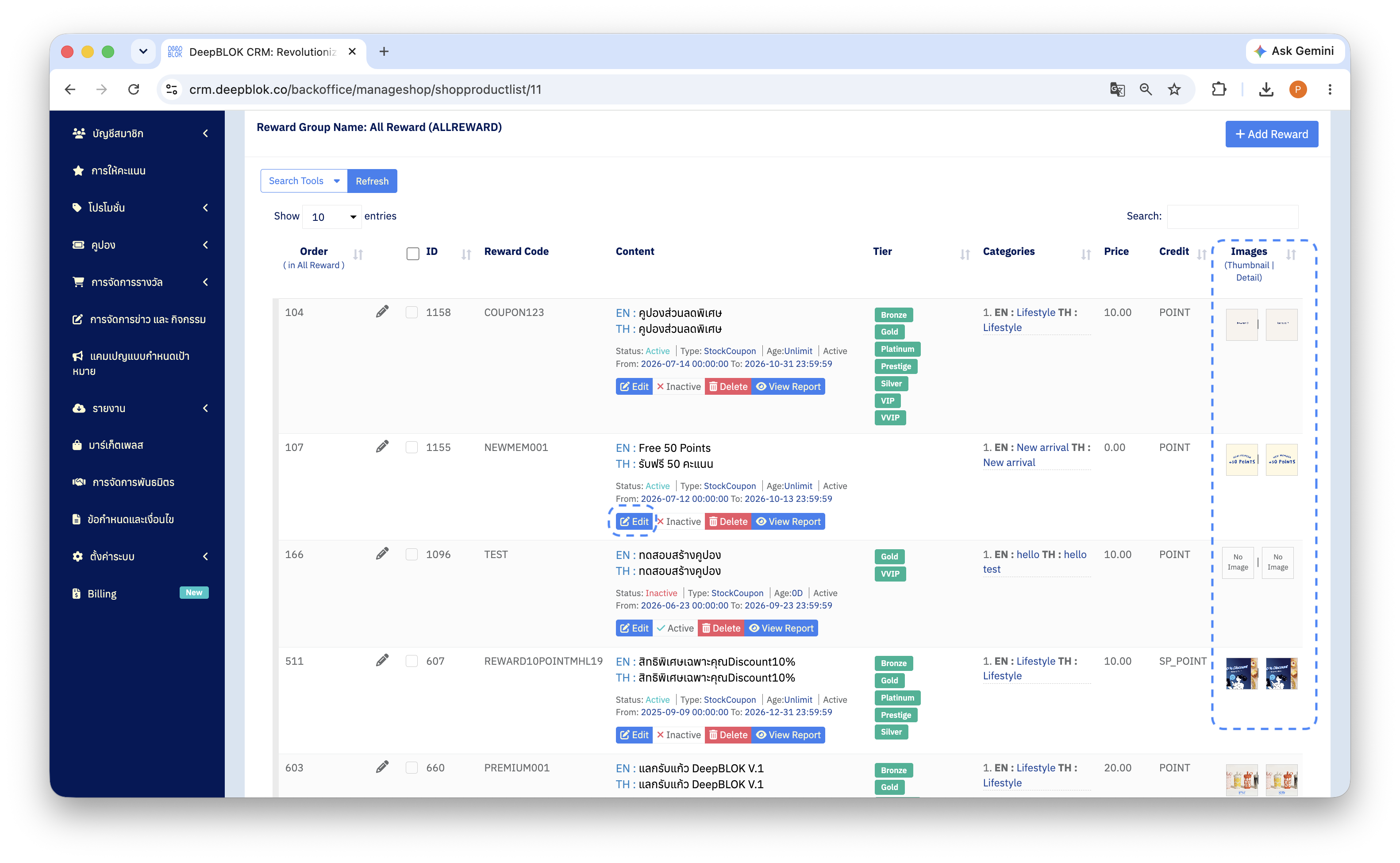
Task: Tick the checkbox for ID 660
Action: 412,768
